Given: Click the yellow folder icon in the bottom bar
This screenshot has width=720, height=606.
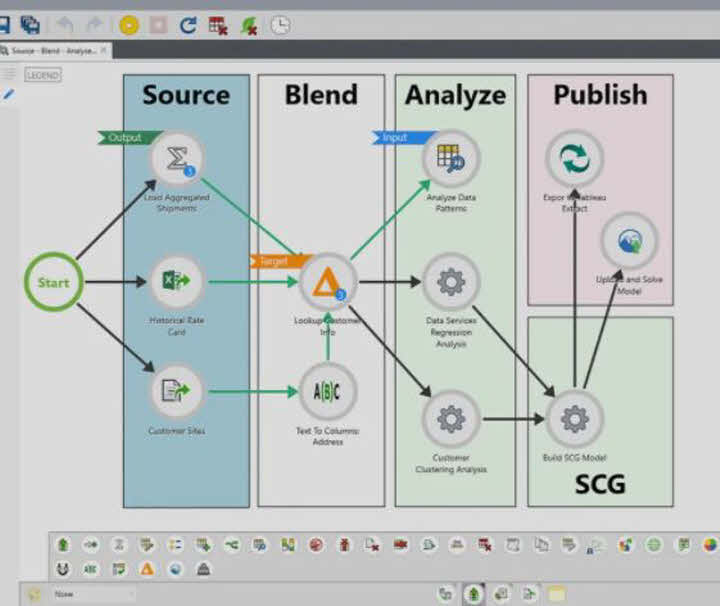Looking at the screenshot, I should 556,594.
